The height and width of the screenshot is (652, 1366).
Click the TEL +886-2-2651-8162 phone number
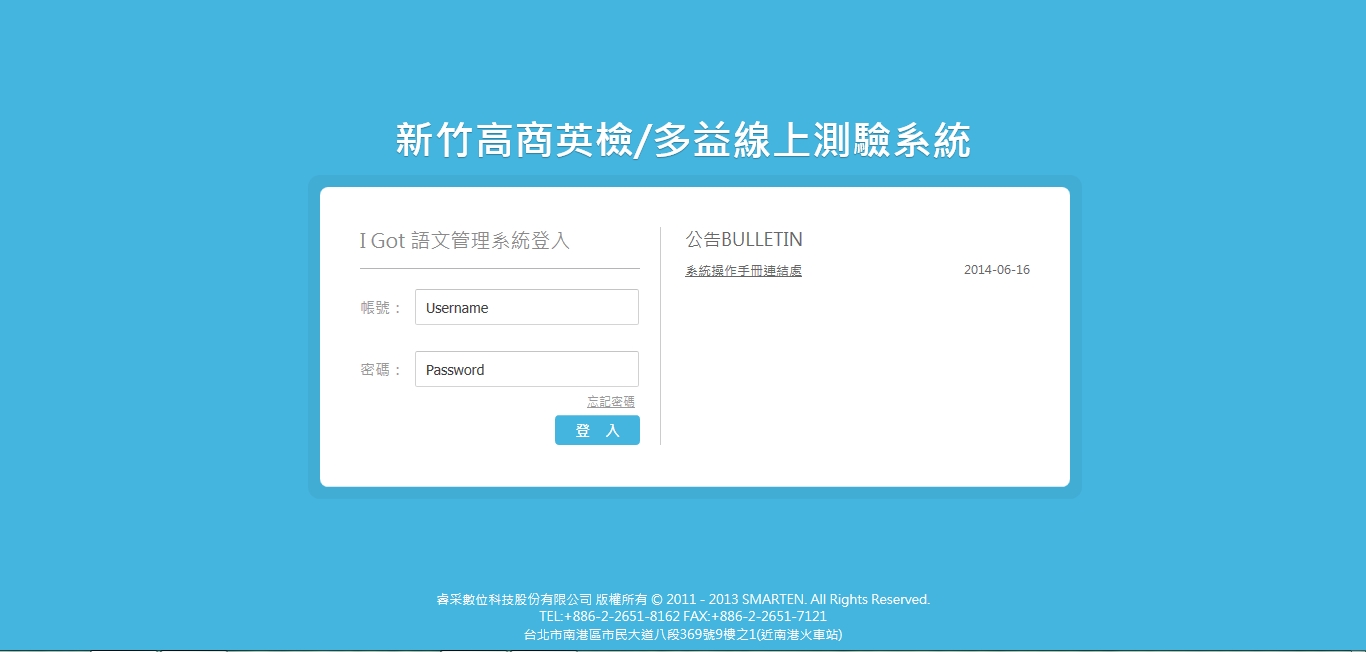pyautogui.click(x=609, y=617)
